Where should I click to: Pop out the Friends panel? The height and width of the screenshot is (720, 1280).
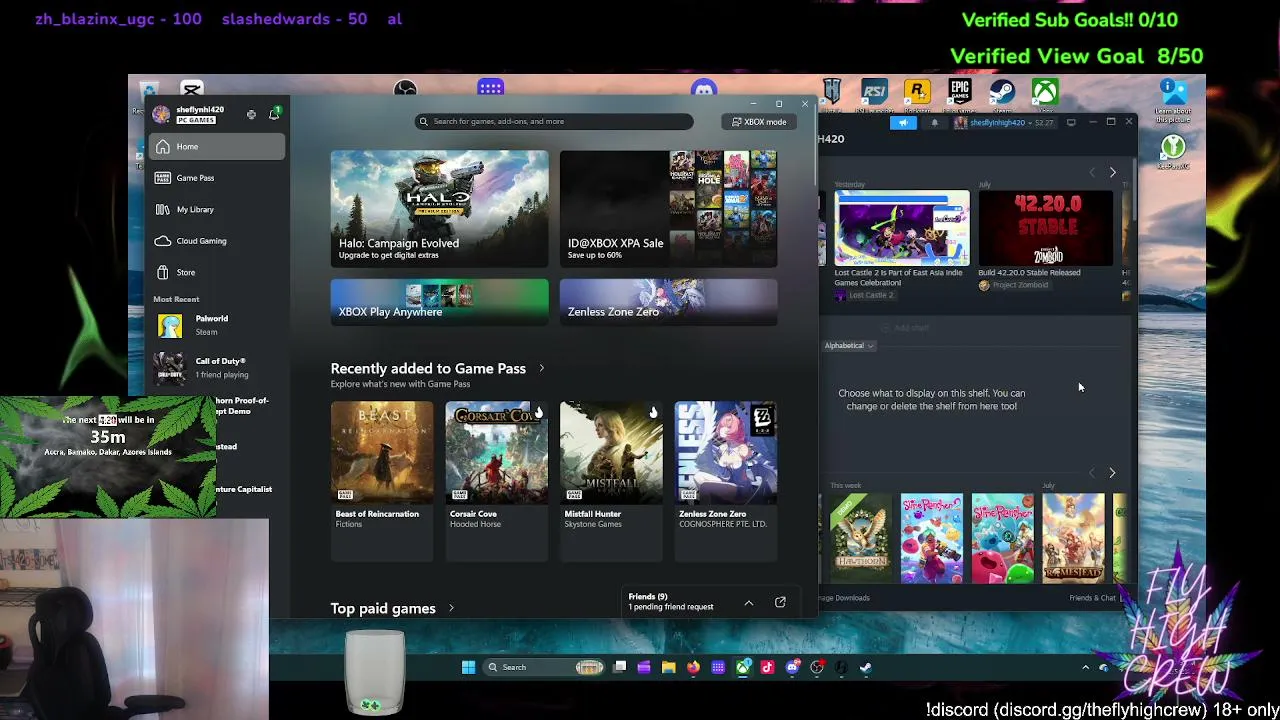pyautogui.click(x=780, y=603)
